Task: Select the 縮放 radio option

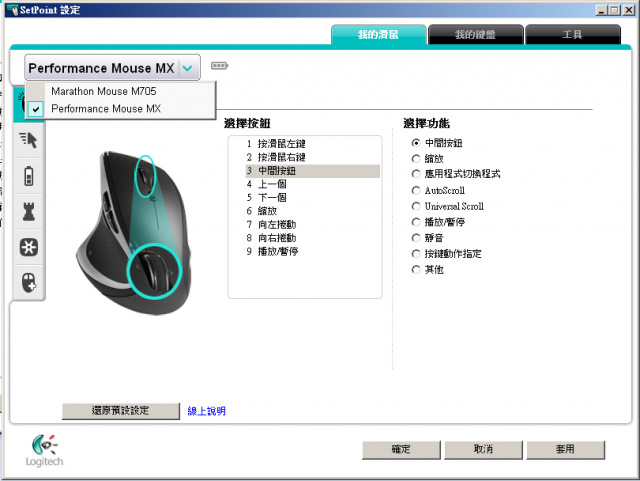Action: click(416, 158)
